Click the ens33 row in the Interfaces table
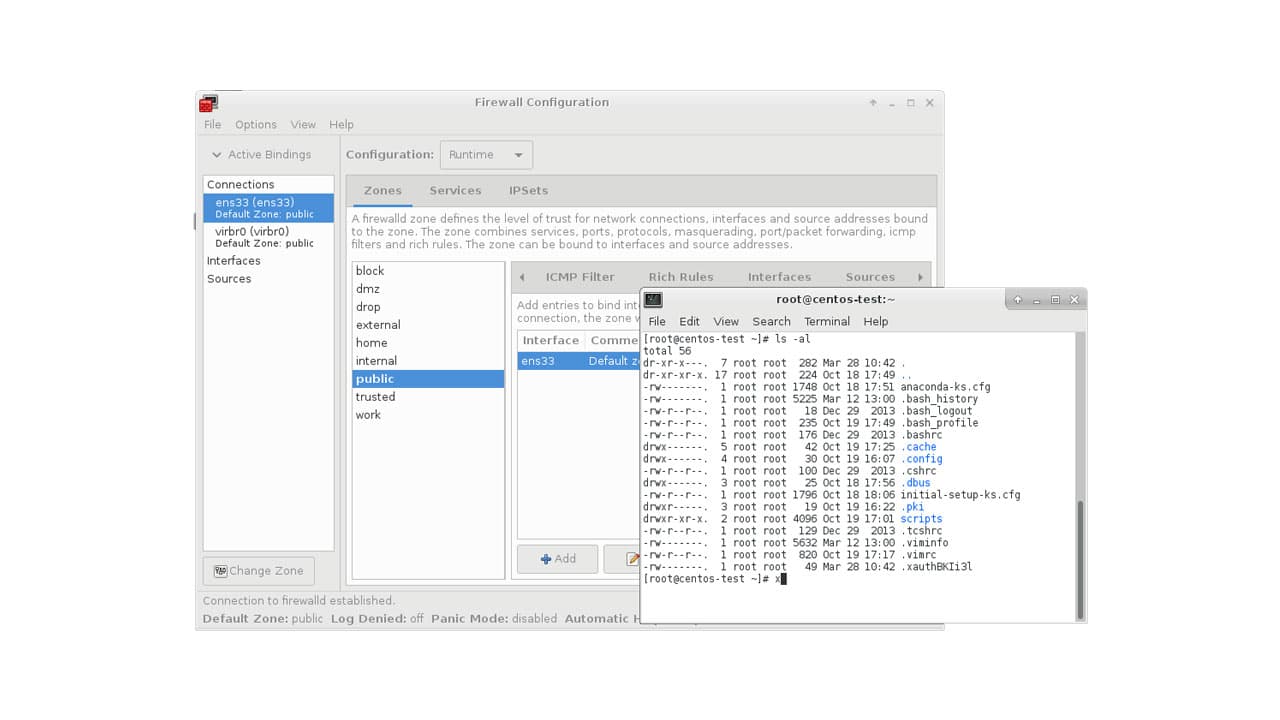 pyautogui.click(x=551, y=360)
